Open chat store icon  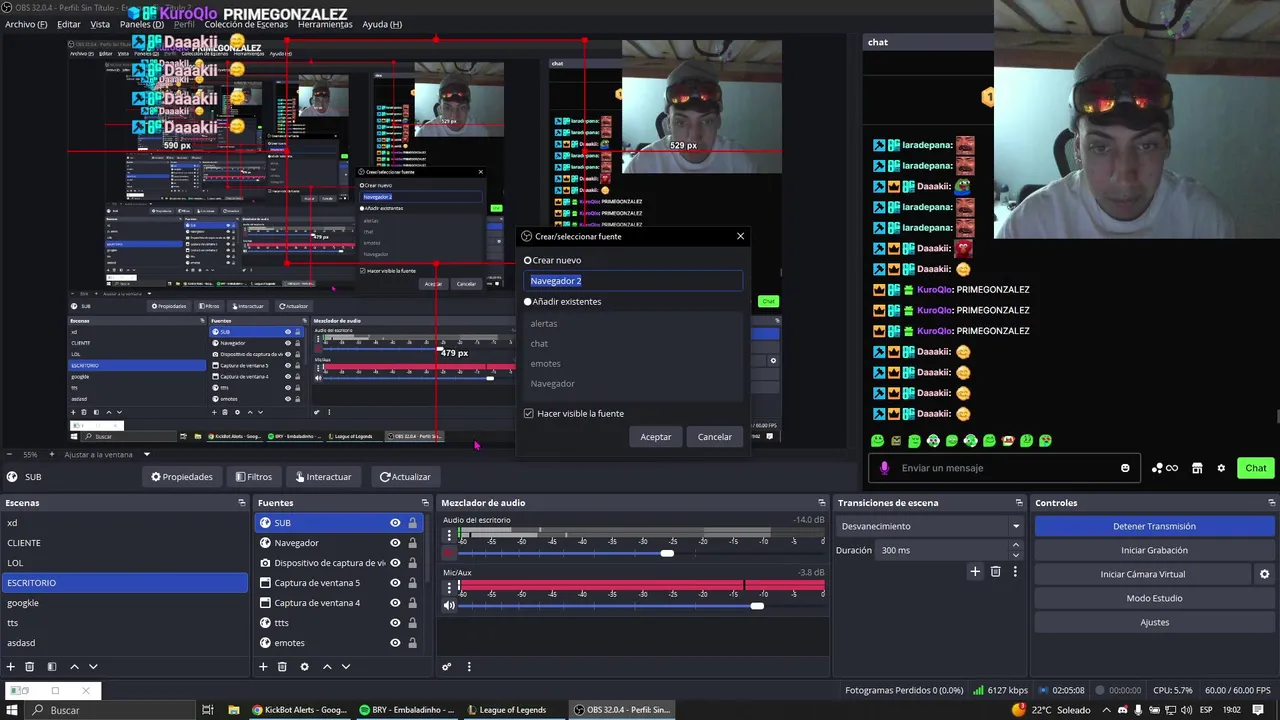(x=1197, y=468)
